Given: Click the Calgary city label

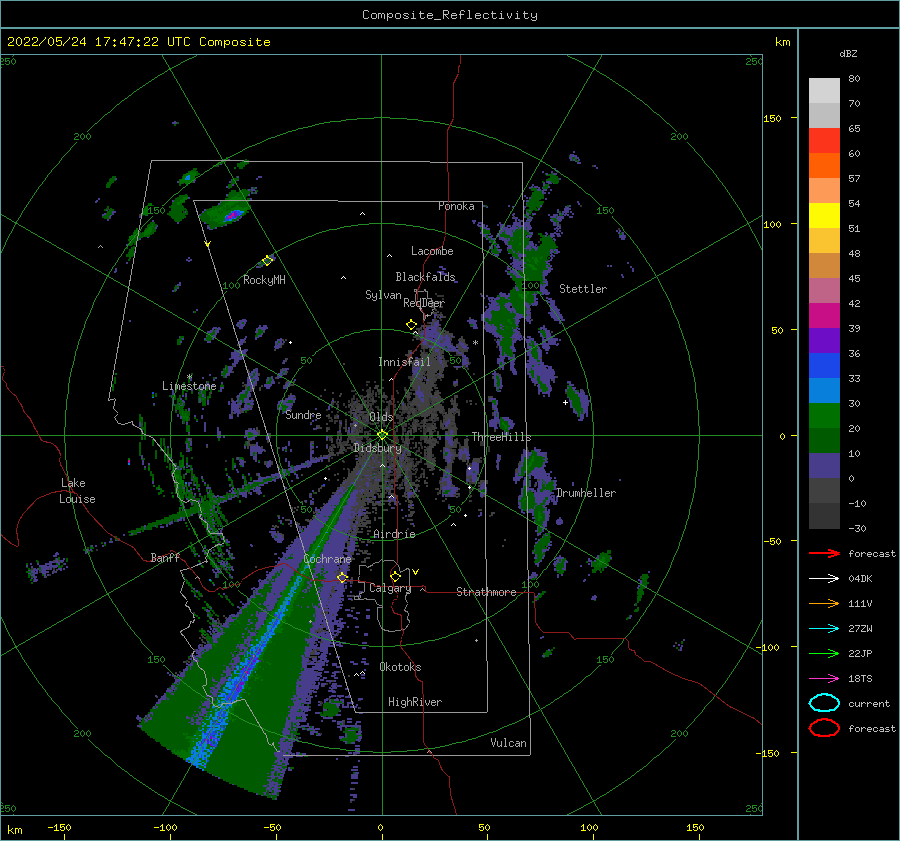Looking at the screenshot, I should click(x=390, y=588).
